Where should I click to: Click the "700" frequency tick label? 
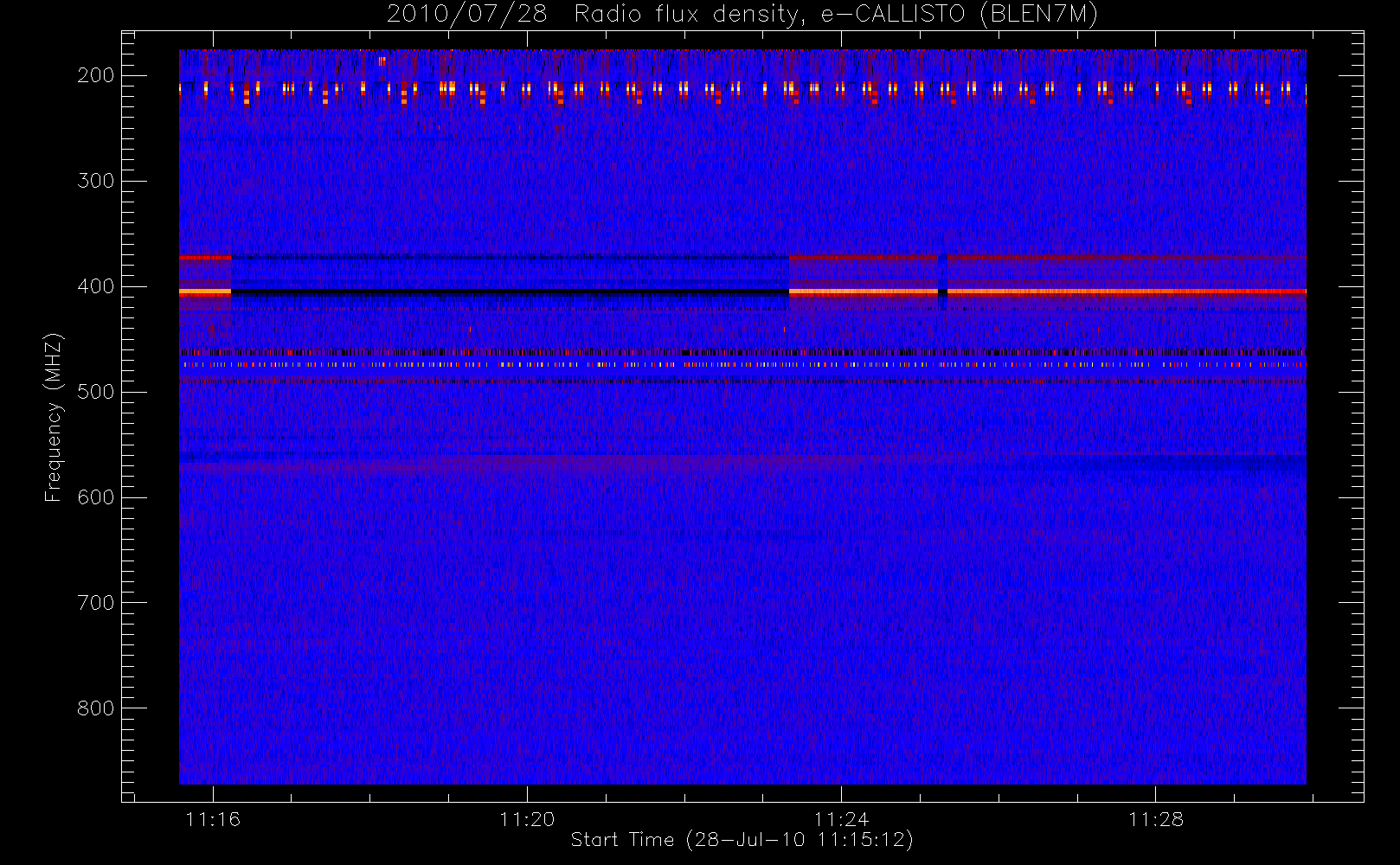[x=96, y=603]
